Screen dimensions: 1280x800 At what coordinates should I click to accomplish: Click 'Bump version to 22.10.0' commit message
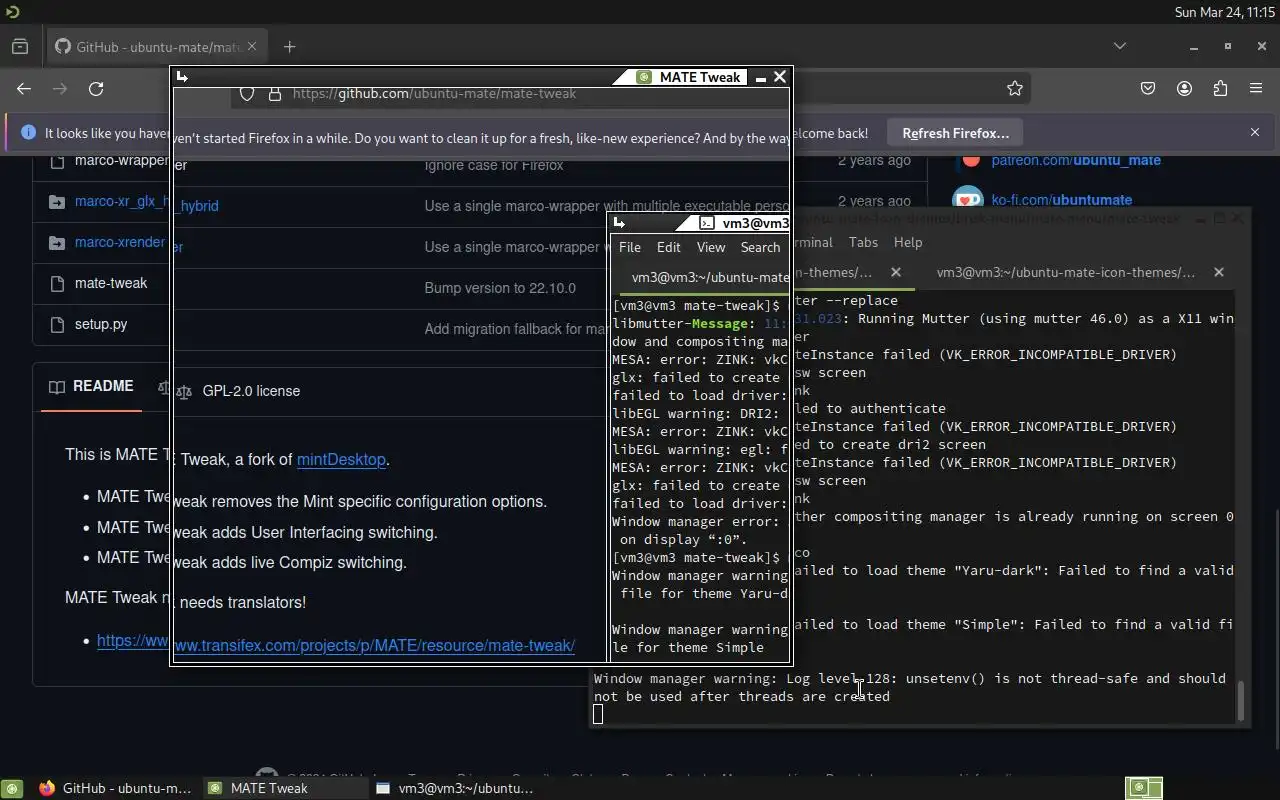pyautogui.click(x=500, y=288)
